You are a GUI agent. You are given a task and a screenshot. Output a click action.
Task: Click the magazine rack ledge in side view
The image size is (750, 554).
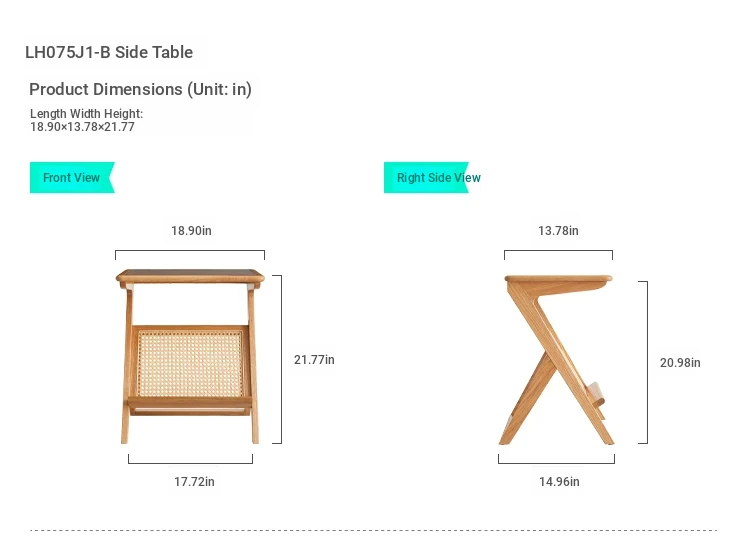pyautogui.click(x=596, y=395)
